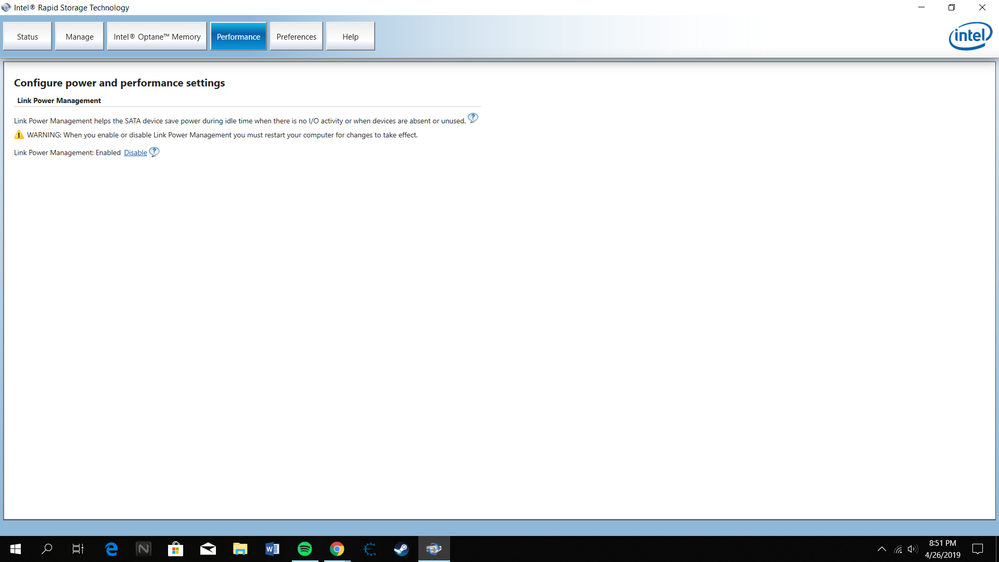Image resolution: width=999 pixels, height=562 pixels.
Task: Switch to Google Chrome in taskbar
Action: (x=337, y=549)
